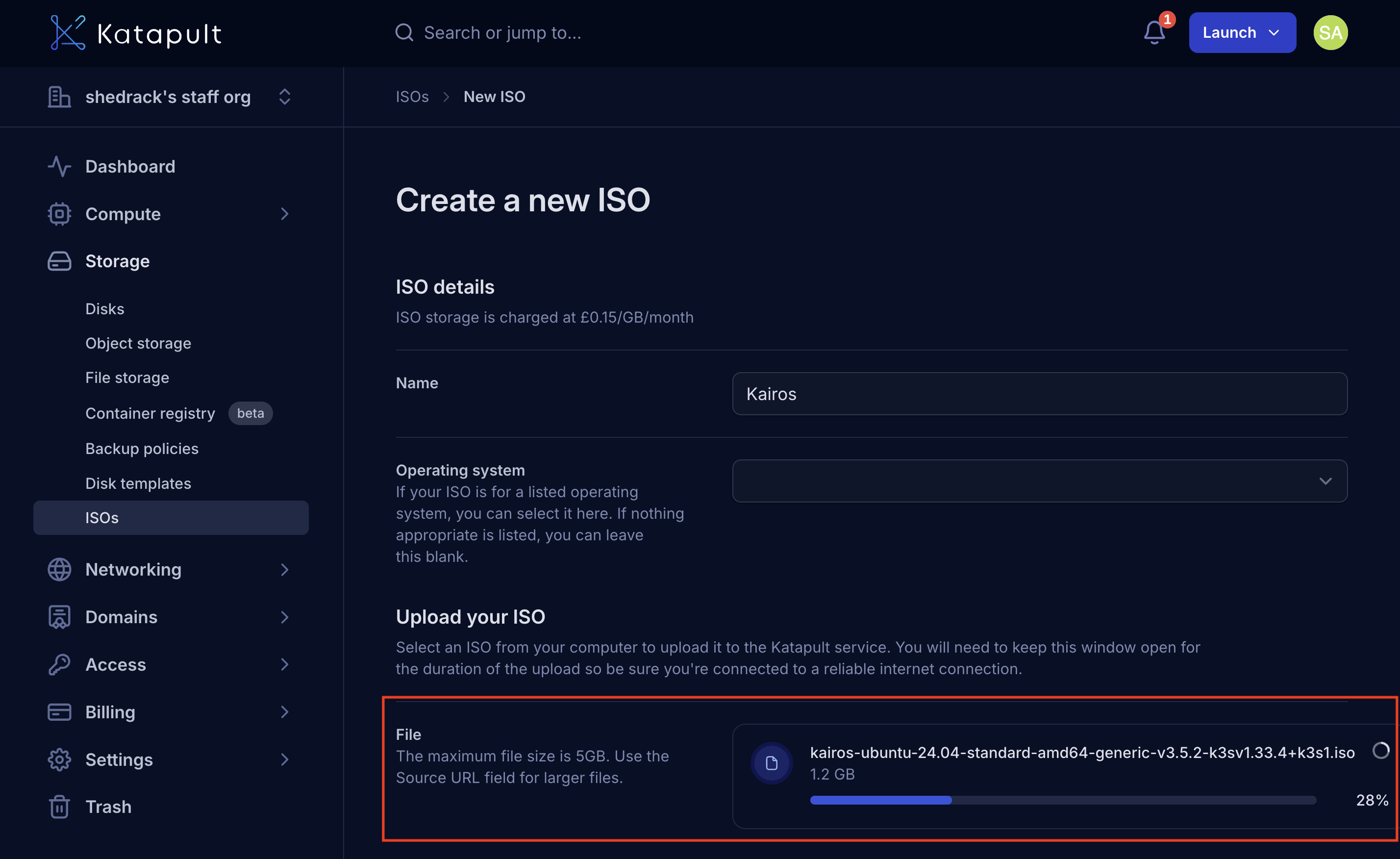The image size is (1400, 859).
Task: Expand the Compute section chevron
Action: coord(285,214)
